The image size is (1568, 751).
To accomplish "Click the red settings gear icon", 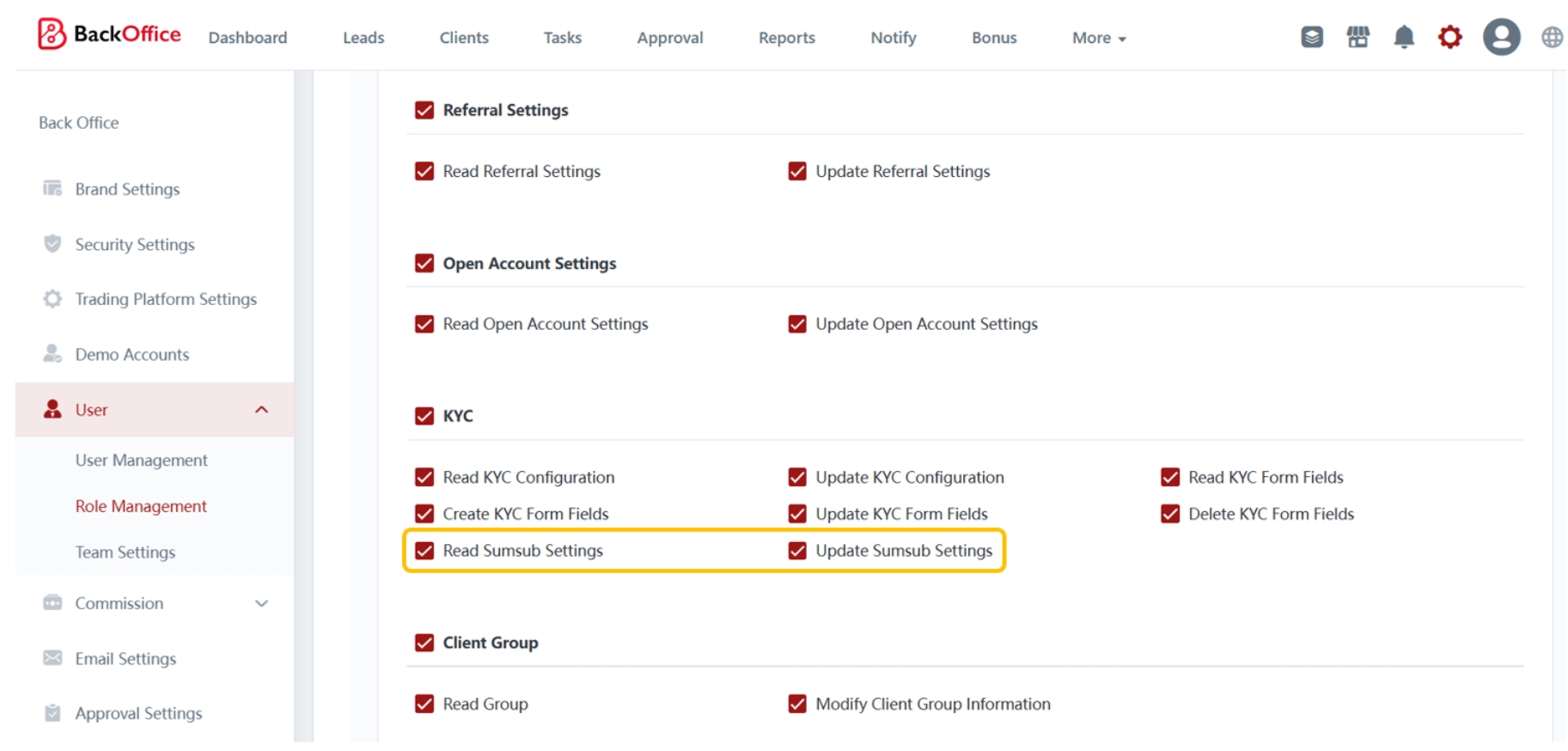I will 1449,37.
